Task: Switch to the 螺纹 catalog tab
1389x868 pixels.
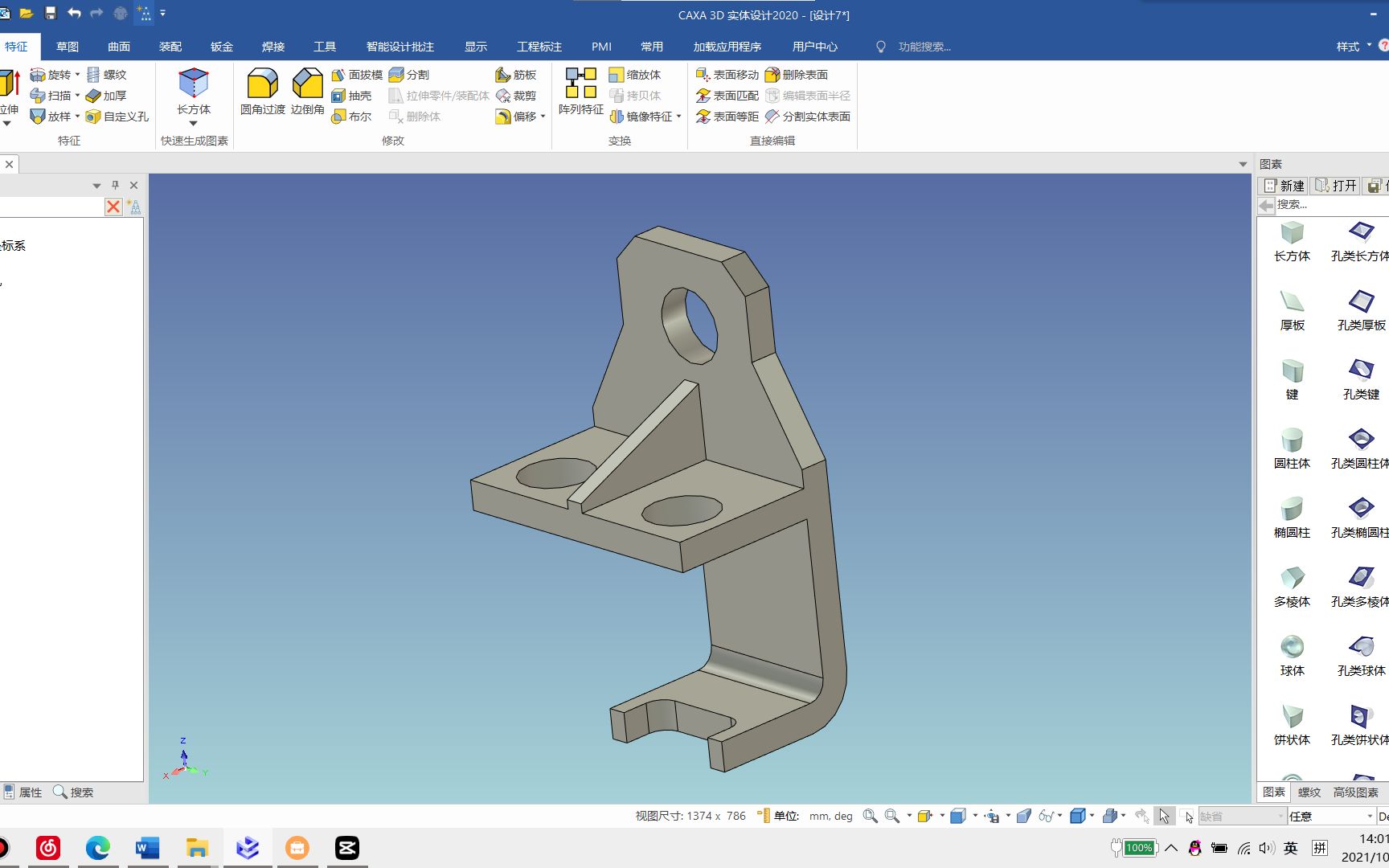Action: point(1309,792)
